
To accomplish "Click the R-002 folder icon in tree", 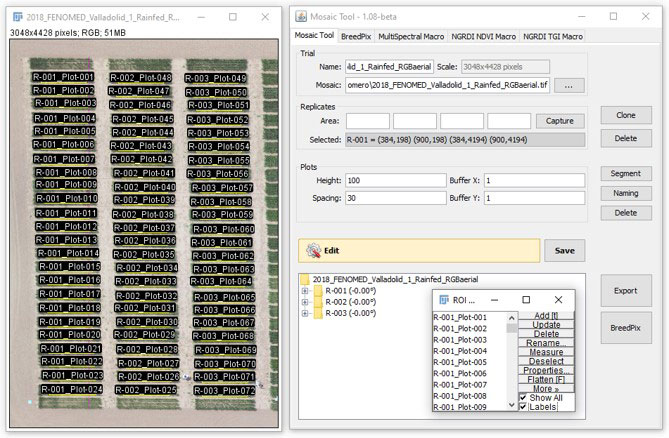I will (x=318, y=302).
